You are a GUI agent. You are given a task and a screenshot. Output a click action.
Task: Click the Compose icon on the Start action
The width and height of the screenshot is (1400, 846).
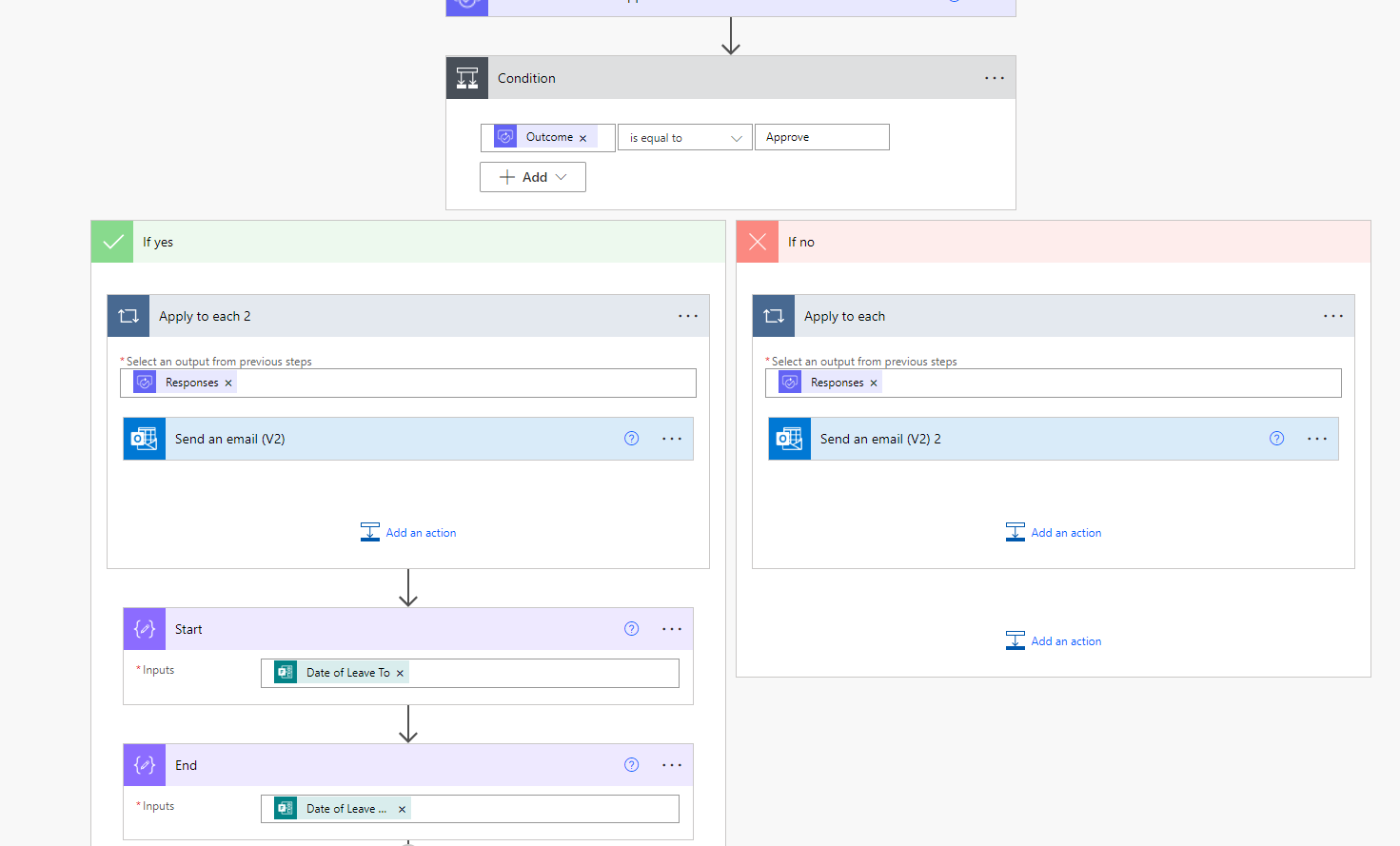coord(144,628)
